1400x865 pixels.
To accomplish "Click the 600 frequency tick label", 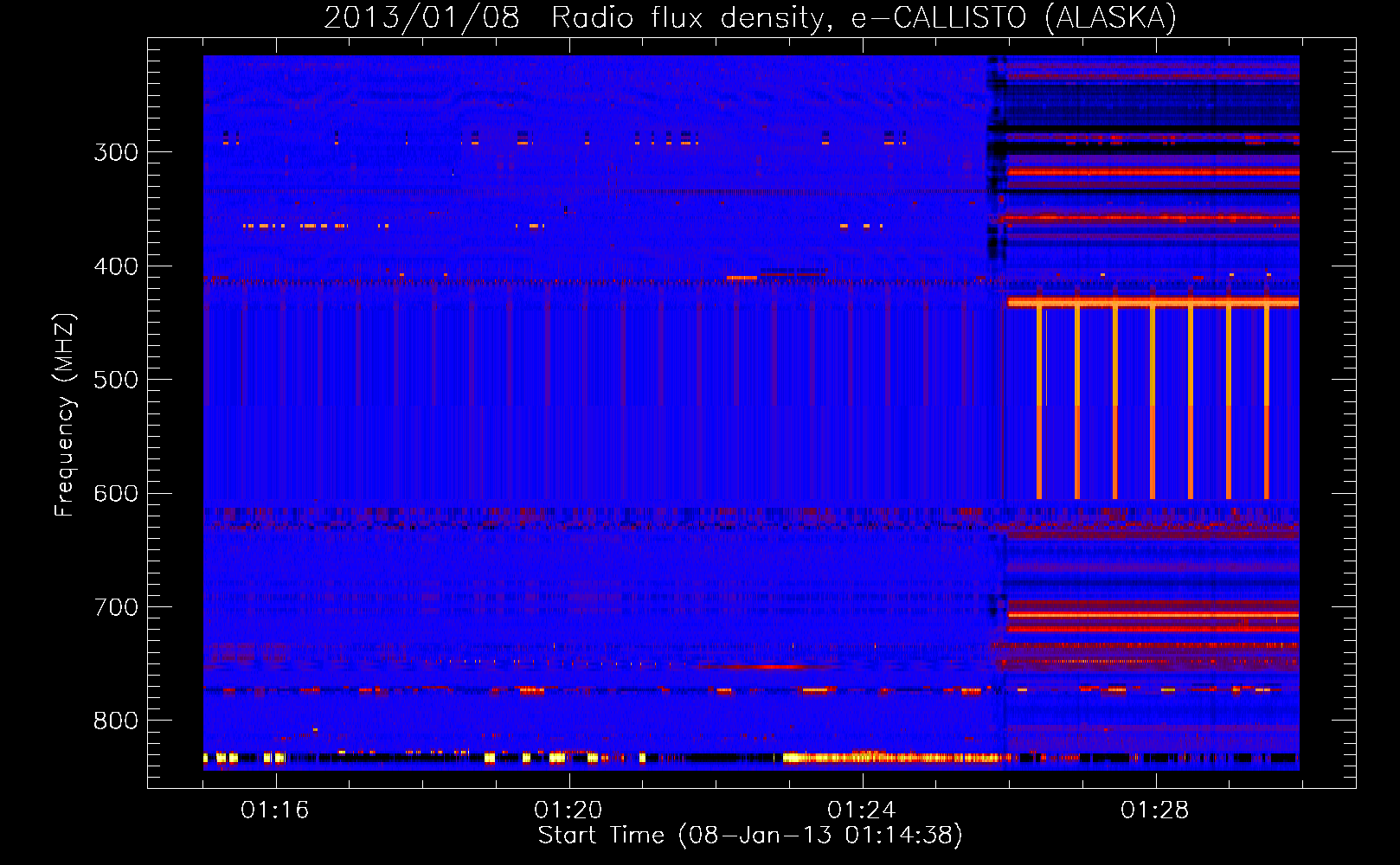I will pyautogui.click(x=116, y=494).
